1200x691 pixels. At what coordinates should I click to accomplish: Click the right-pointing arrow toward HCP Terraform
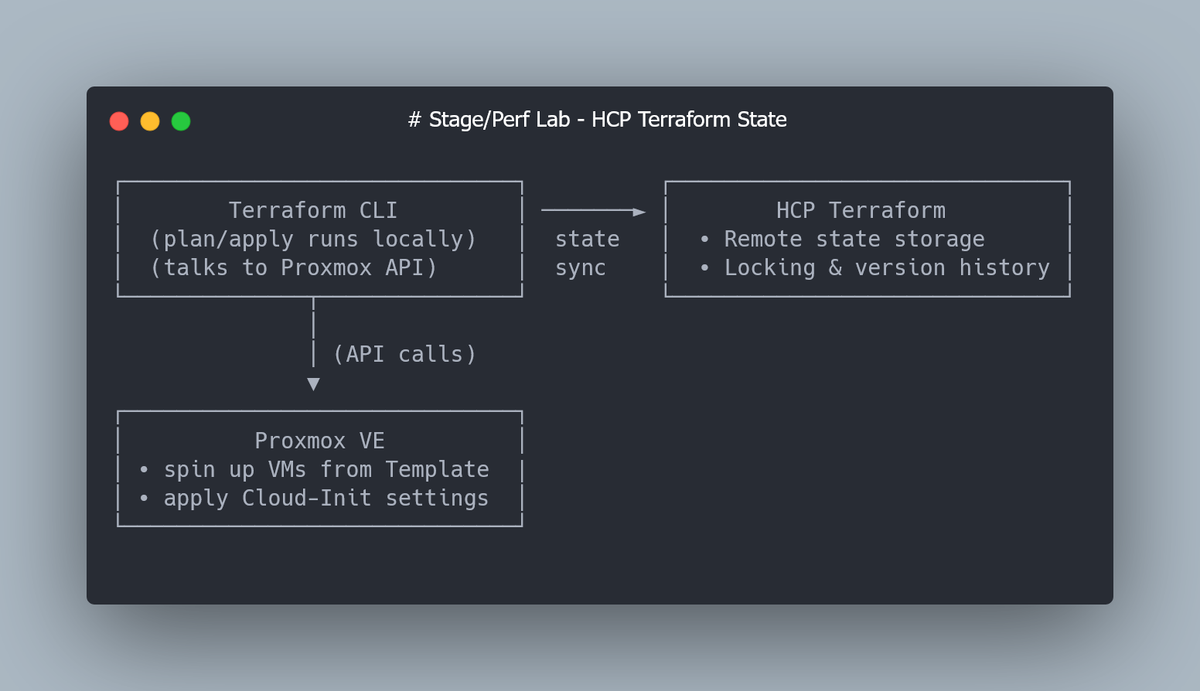click(x=594, y=211)
